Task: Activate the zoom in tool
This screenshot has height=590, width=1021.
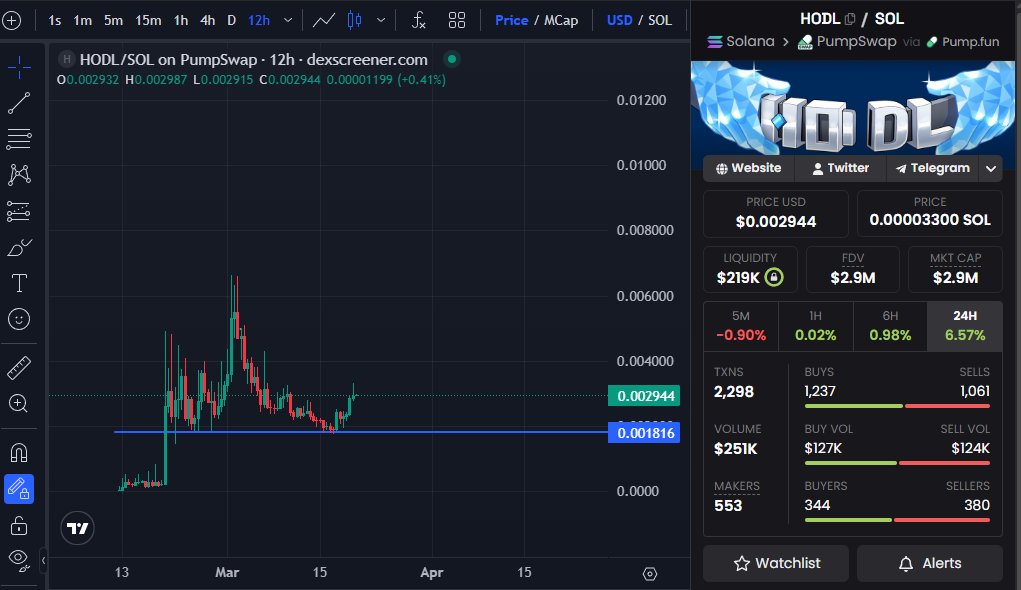Action: [x=19, y=404]
